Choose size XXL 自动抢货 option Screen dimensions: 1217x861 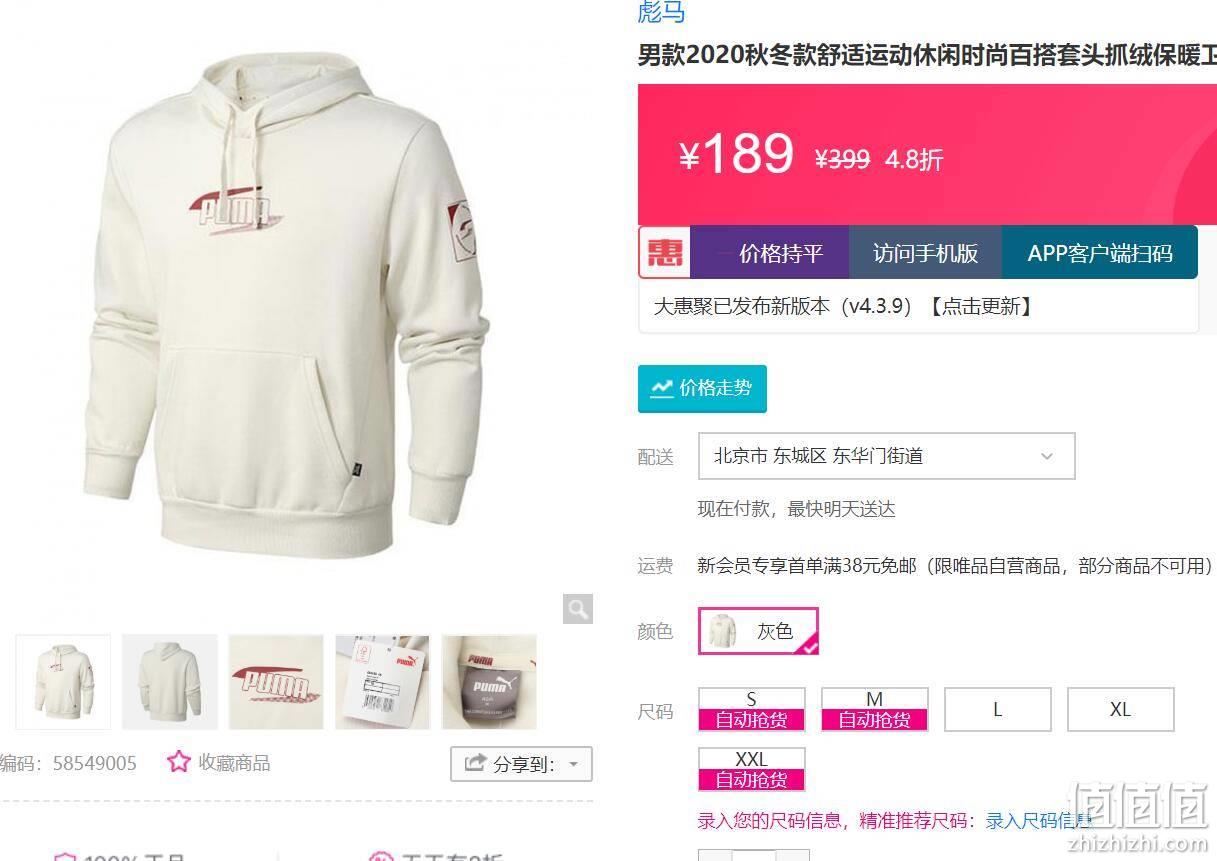pos(751,769)
